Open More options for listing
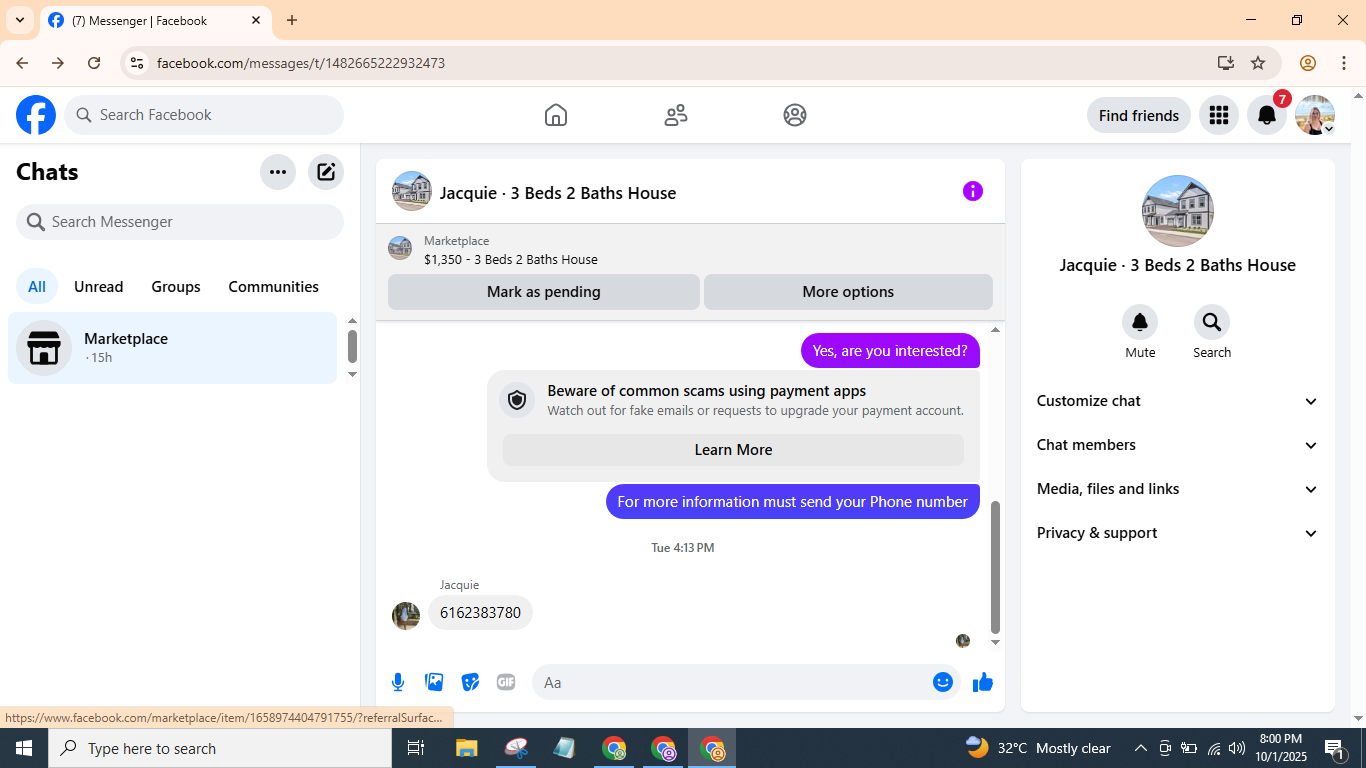Viewport: 1366px width, 768px height. (848, 292)
